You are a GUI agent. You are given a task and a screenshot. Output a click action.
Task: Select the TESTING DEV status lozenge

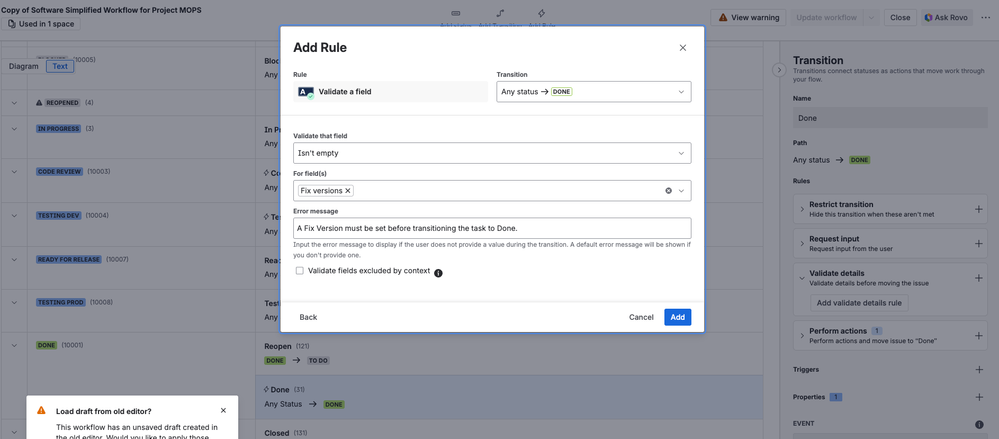point(59,215)
